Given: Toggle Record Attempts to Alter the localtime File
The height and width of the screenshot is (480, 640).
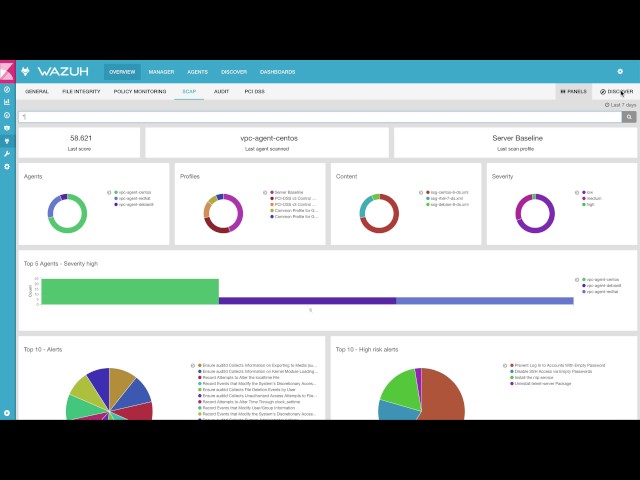Looking at the screenshot, I should 241,378.
